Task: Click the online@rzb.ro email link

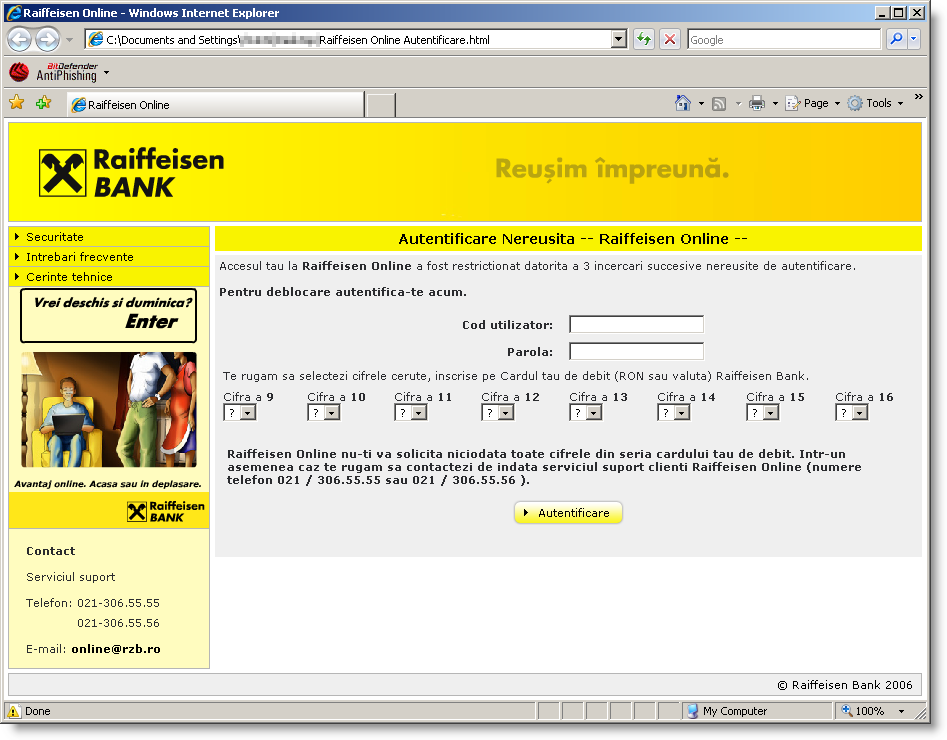Action: (x=116, y=649)
